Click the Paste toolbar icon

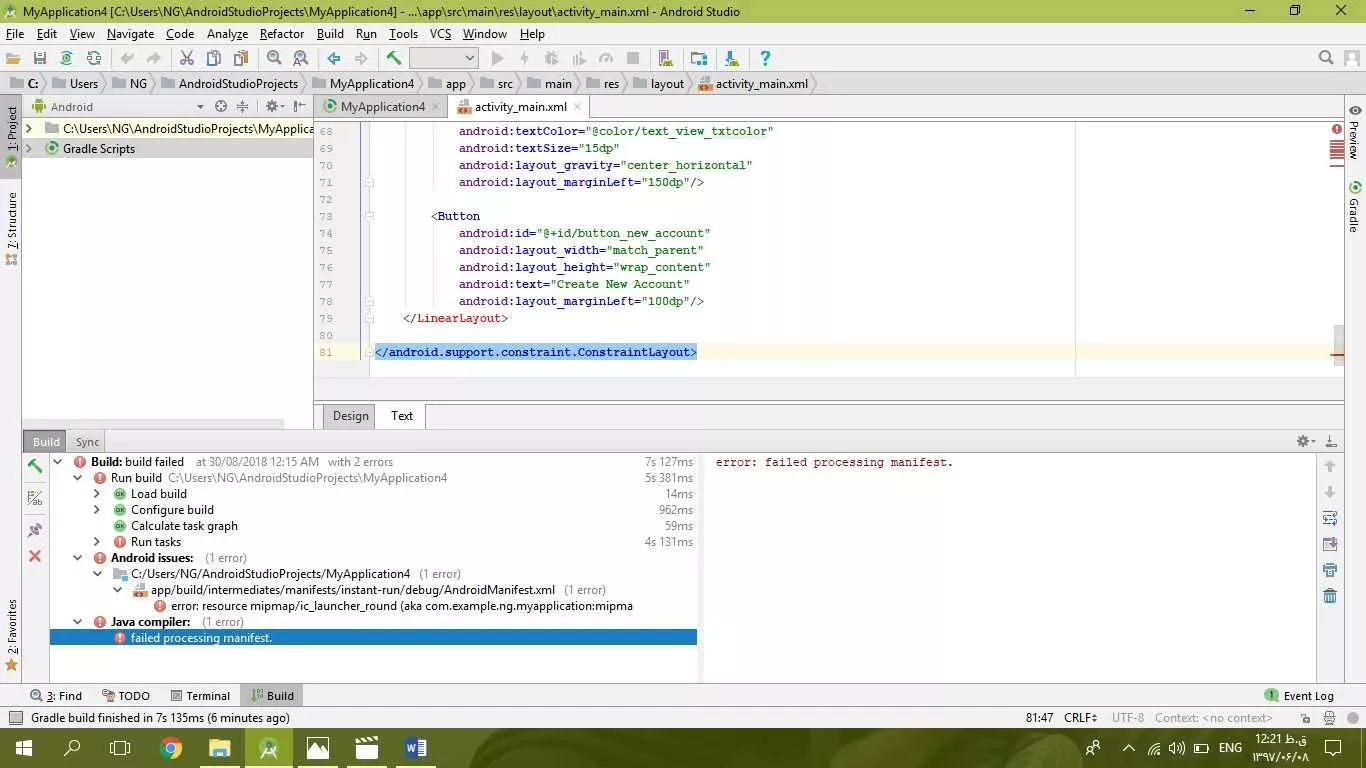[x=240, y=59]
